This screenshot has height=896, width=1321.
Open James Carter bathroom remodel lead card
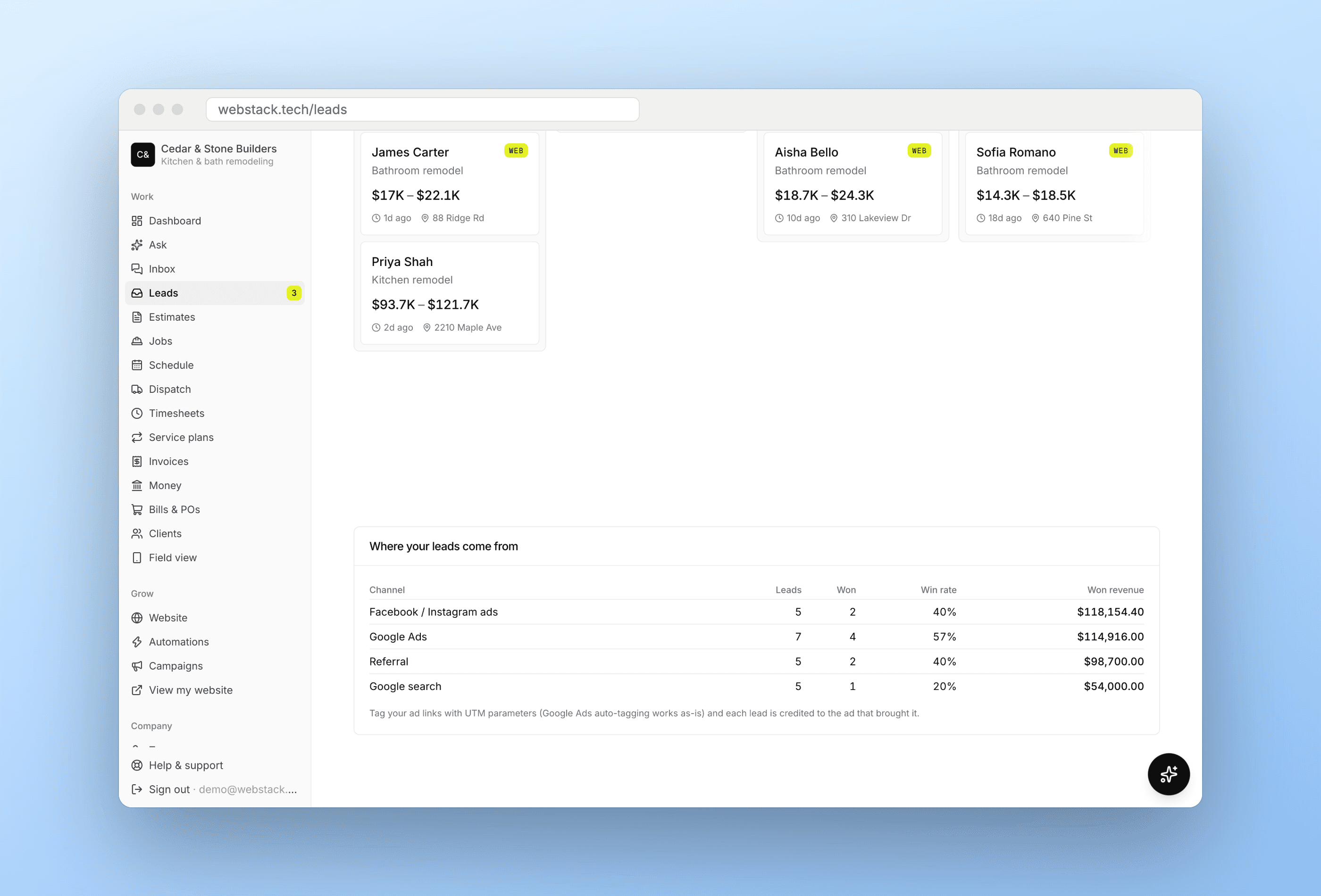point(450,183)
